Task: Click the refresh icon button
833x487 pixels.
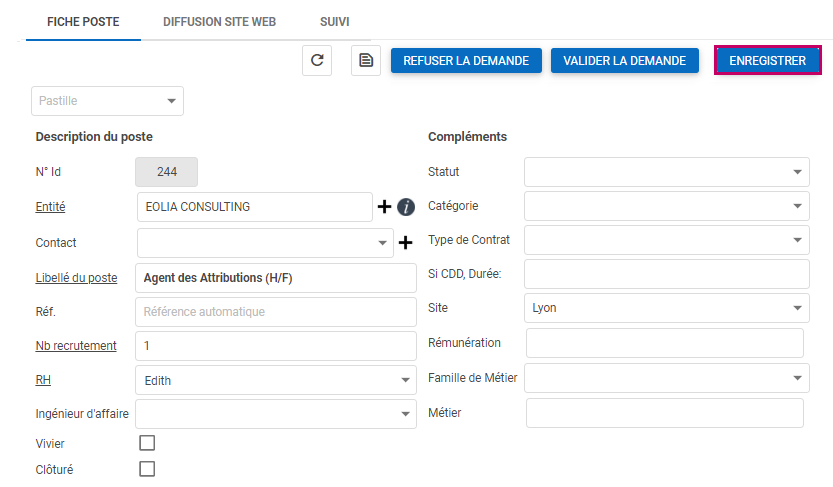Action: coord(317,60)
